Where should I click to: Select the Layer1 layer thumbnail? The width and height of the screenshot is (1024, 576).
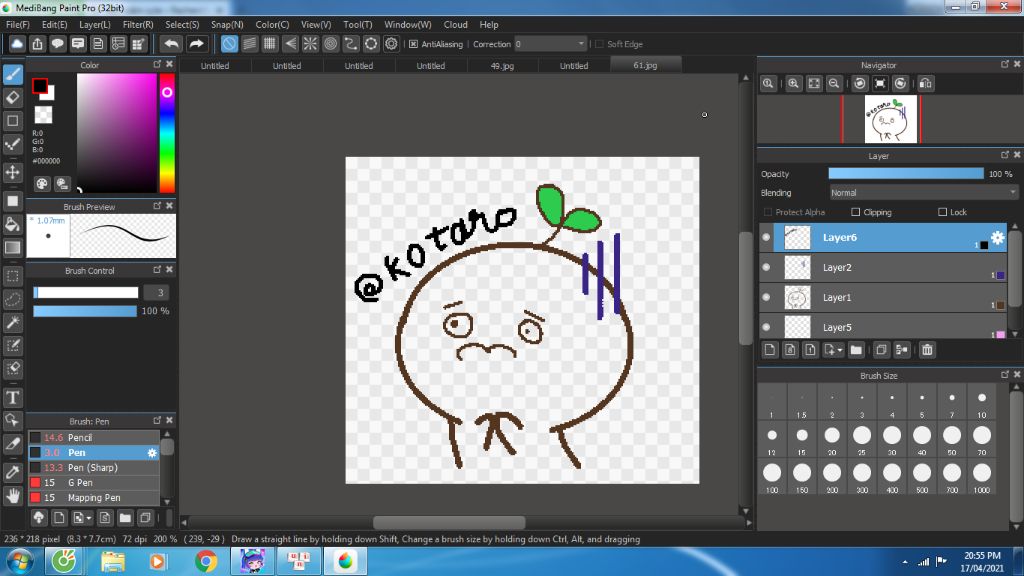click(797, 297)
